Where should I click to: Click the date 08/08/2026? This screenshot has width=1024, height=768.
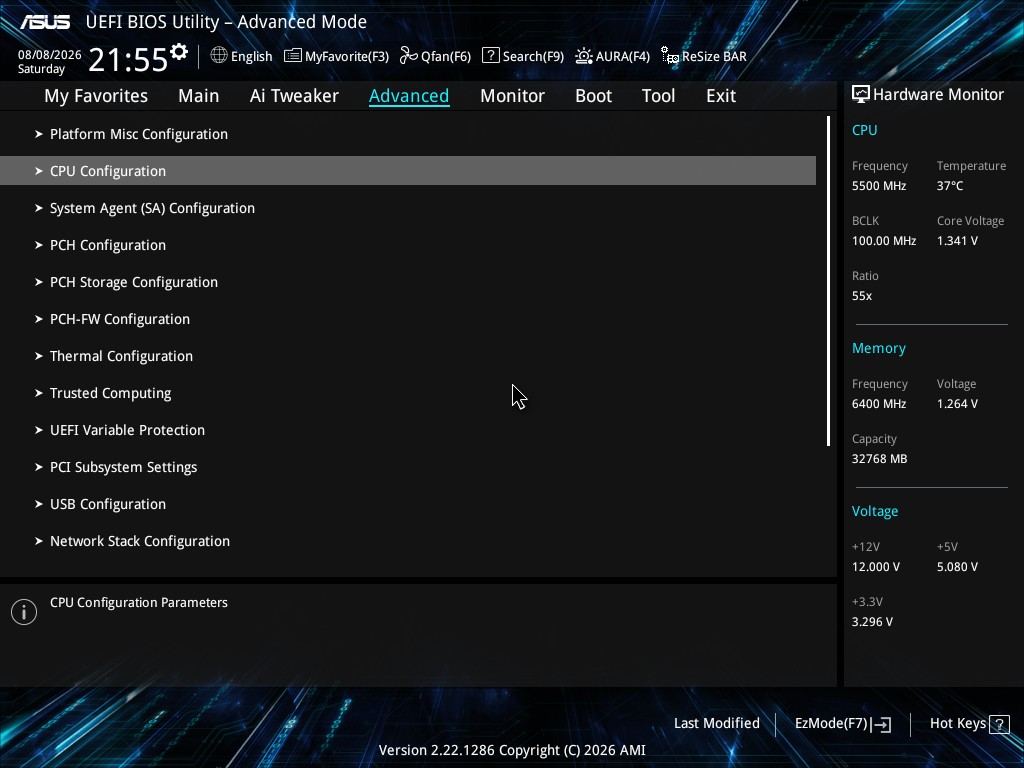click(x=50, y=55)
